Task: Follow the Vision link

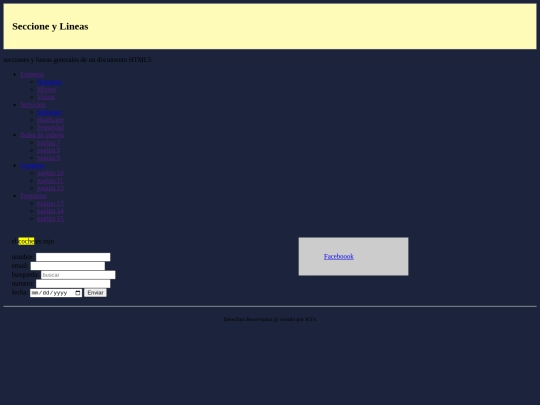Action: 46,97
